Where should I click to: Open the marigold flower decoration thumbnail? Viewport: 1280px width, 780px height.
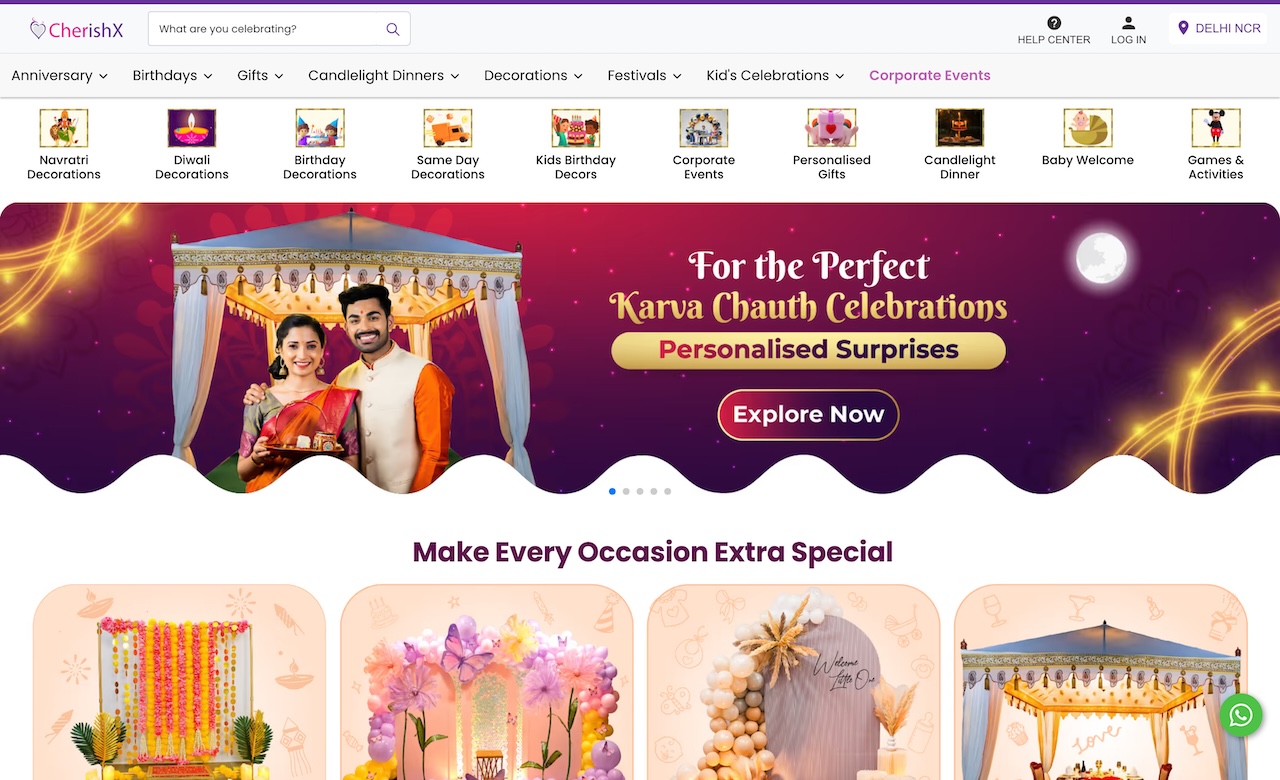click(x=179, y=682)
